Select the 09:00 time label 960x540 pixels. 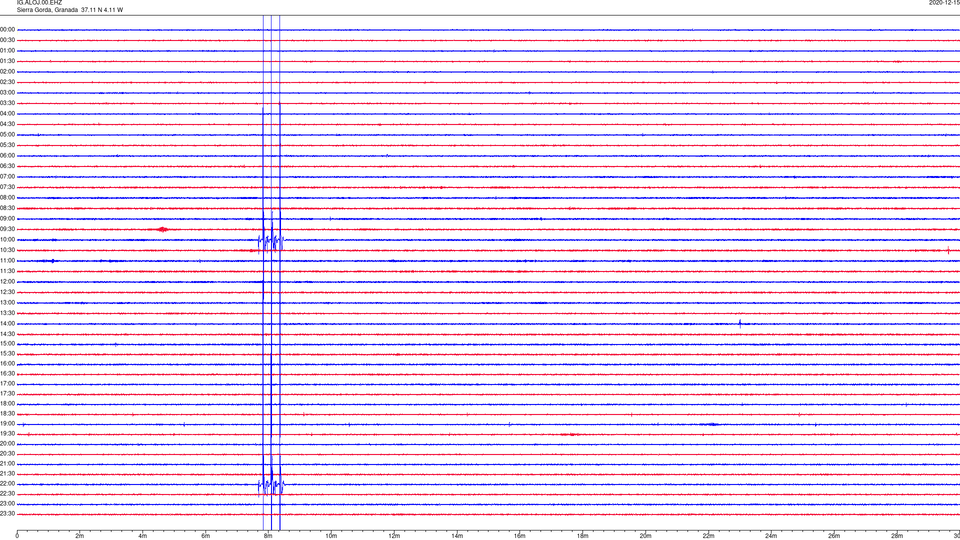[x=7, y=219]
